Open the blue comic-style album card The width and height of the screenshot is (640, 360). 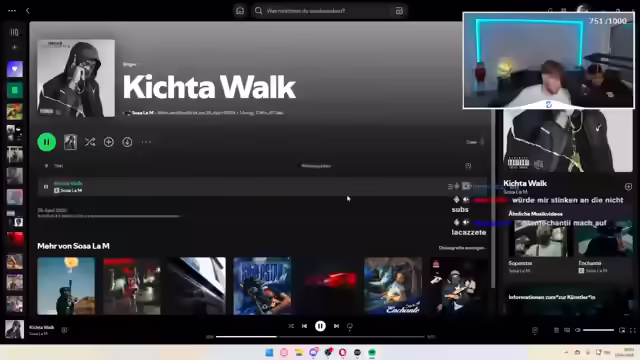point(262,286)
